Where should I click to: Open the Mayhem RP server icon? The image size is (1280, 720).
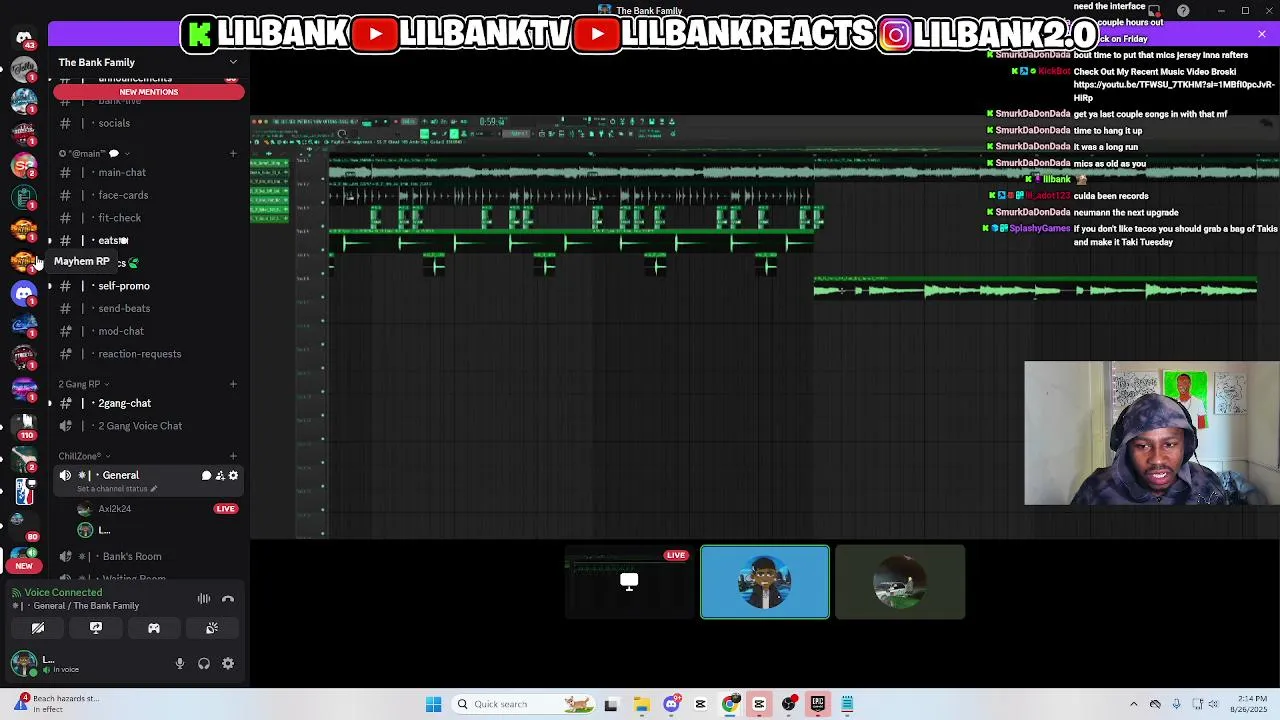[24, 261]
